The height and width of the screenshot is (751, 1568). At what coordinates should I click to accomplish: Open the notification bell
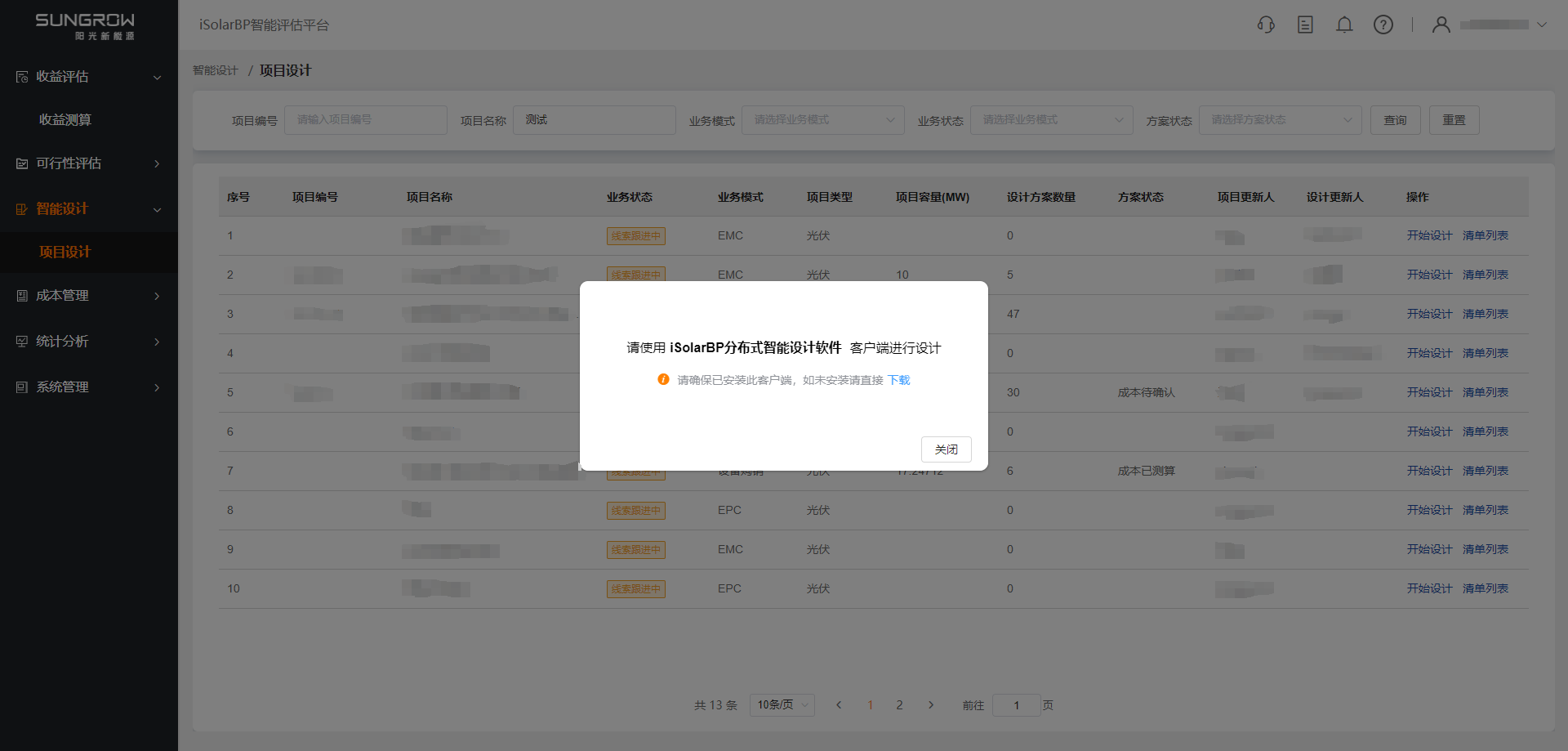1344,25
